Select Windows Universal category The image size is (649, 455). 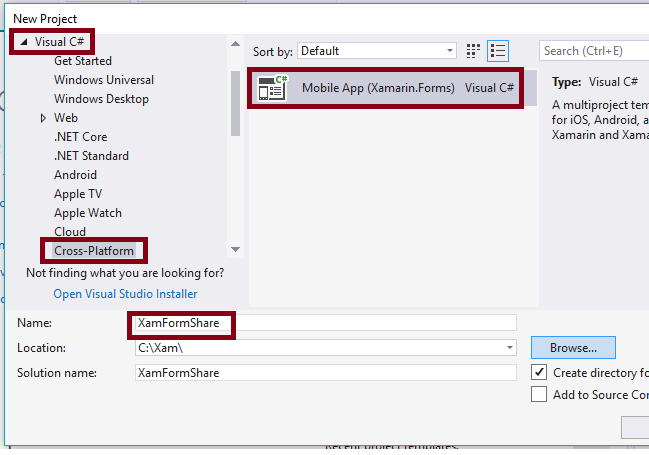pyautogui.click(x=104, y=80)
